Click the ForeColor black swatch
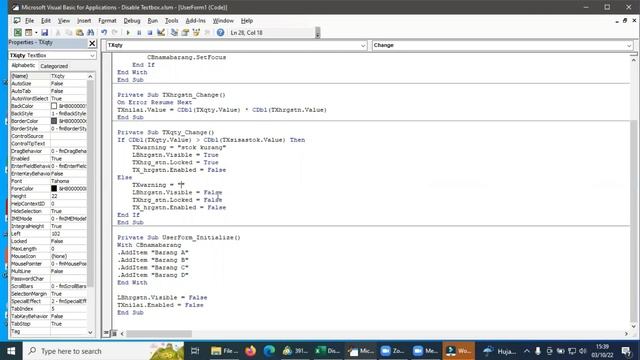 click(54, 189)
